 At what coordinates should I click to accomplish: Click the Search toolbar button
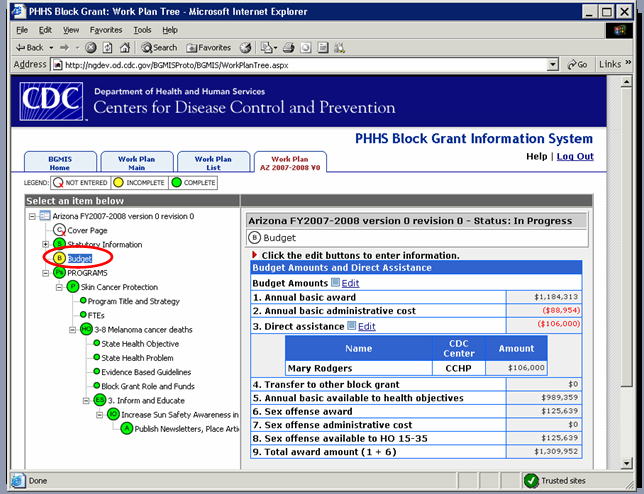coord(158,47)
